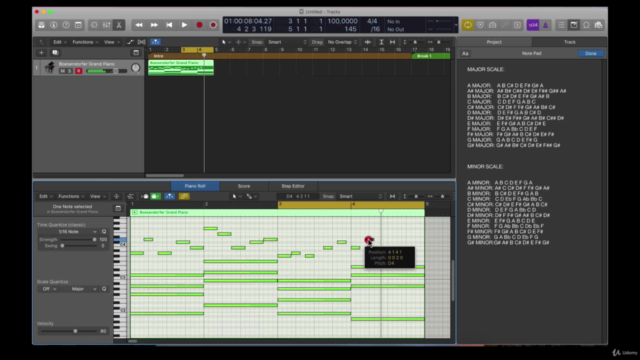This screenshot has width=640, height=360.
Task: Toggle the Count-in 1234 button
Action: (533, 25)
